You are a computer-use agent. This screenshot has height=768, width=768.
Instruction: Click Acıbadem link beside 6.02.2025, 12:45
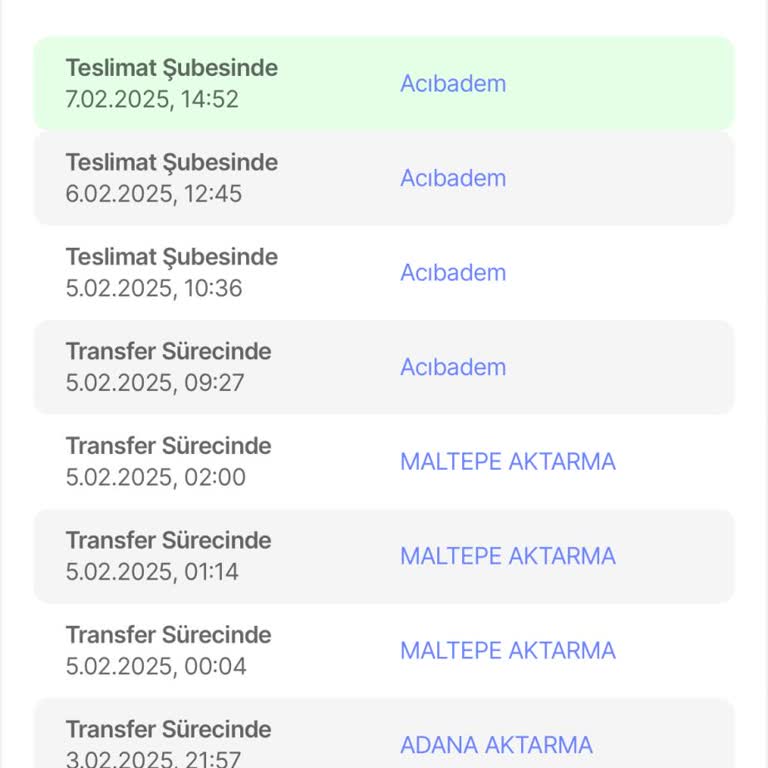pos(453,178)
